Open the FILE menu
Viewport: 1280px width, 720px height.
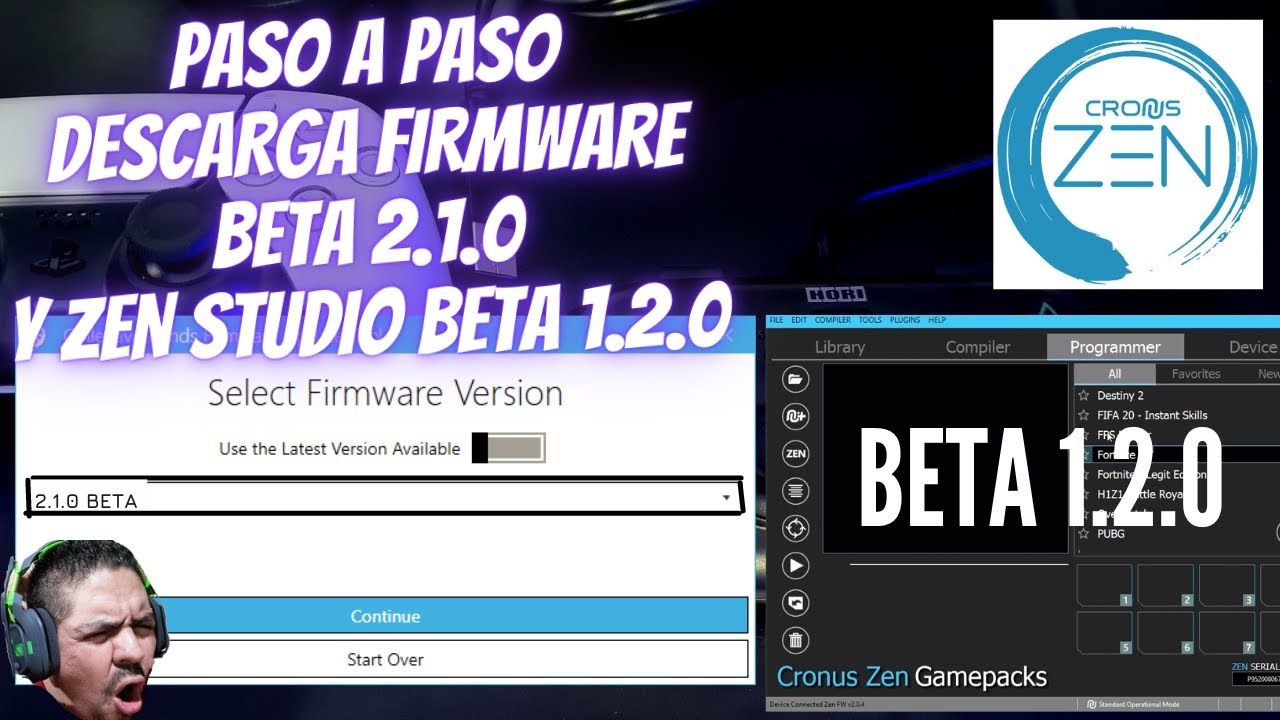click(776, 320)
